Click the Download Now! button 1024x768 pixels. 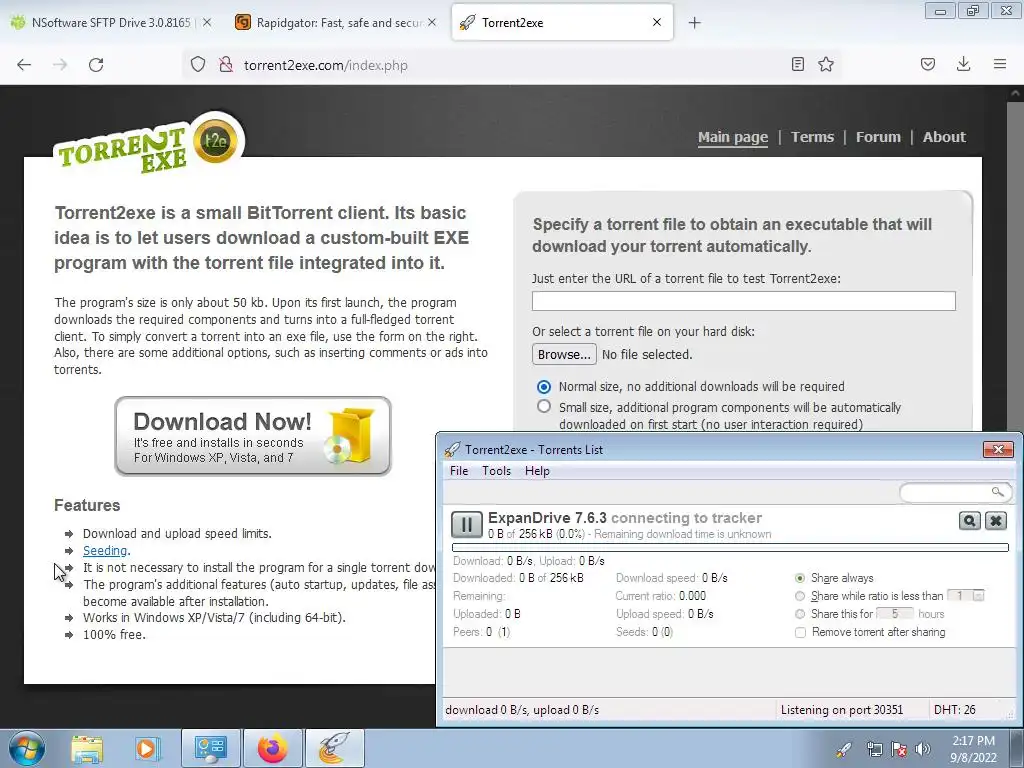253,436
